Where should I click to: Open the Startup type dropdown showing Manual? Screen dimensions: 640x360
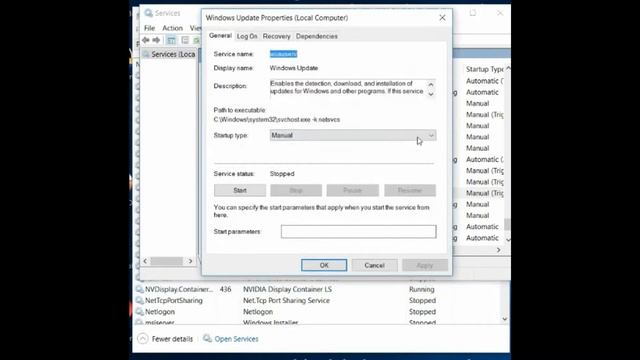(x=353, y=135)
